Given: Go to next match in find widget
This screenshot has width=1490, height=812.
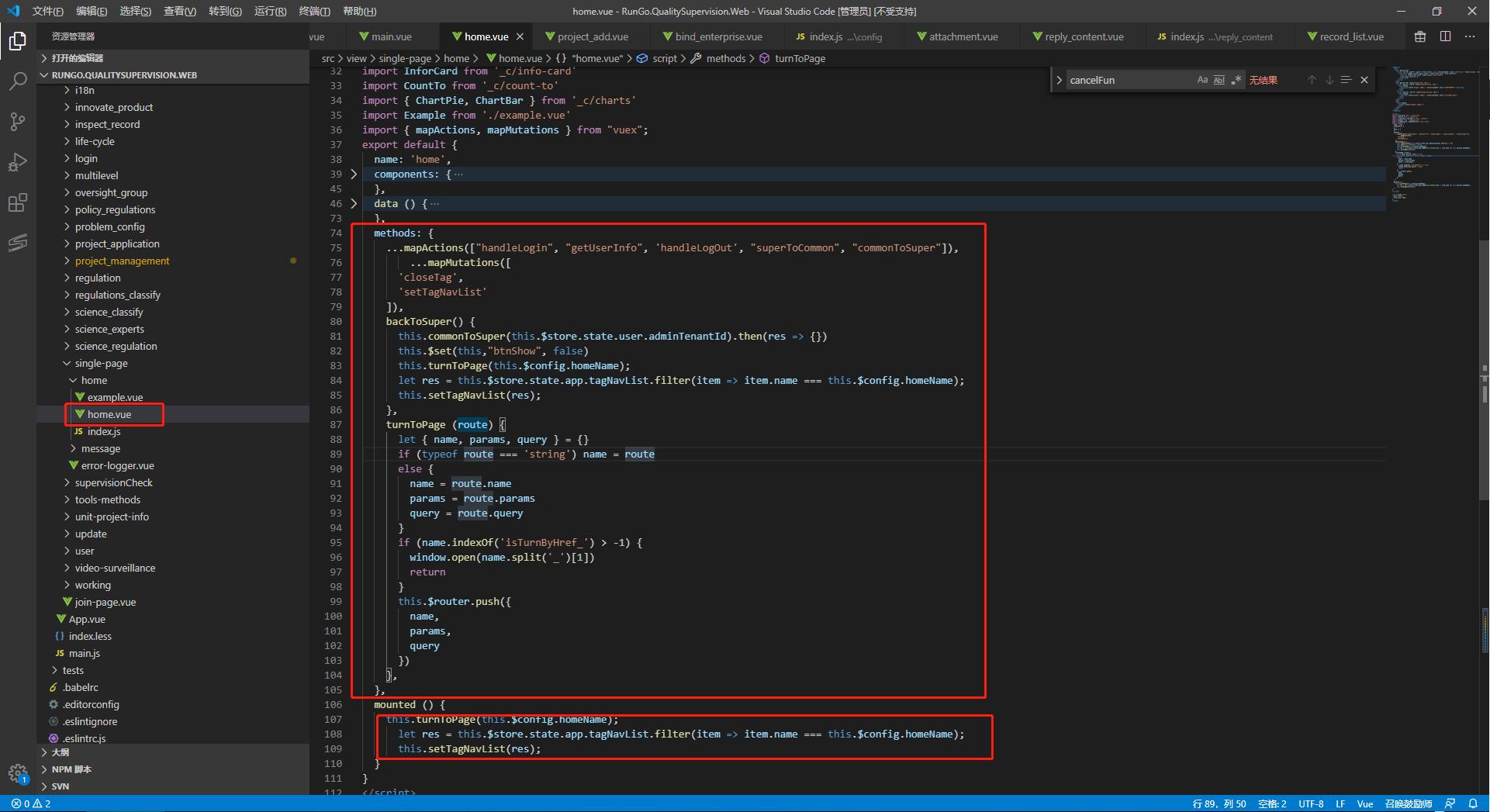Looking at the screenshot, I should [1329, 80].
